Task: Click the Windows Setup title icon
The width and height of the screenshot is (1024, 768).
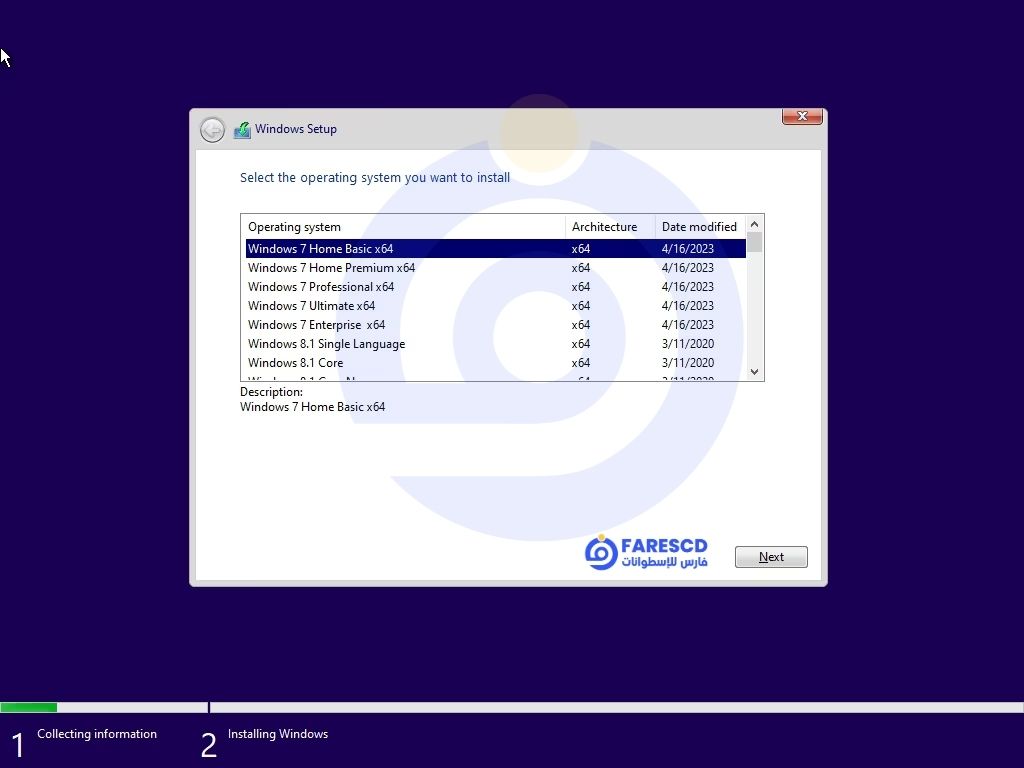Action: click(x=242, y=129)
